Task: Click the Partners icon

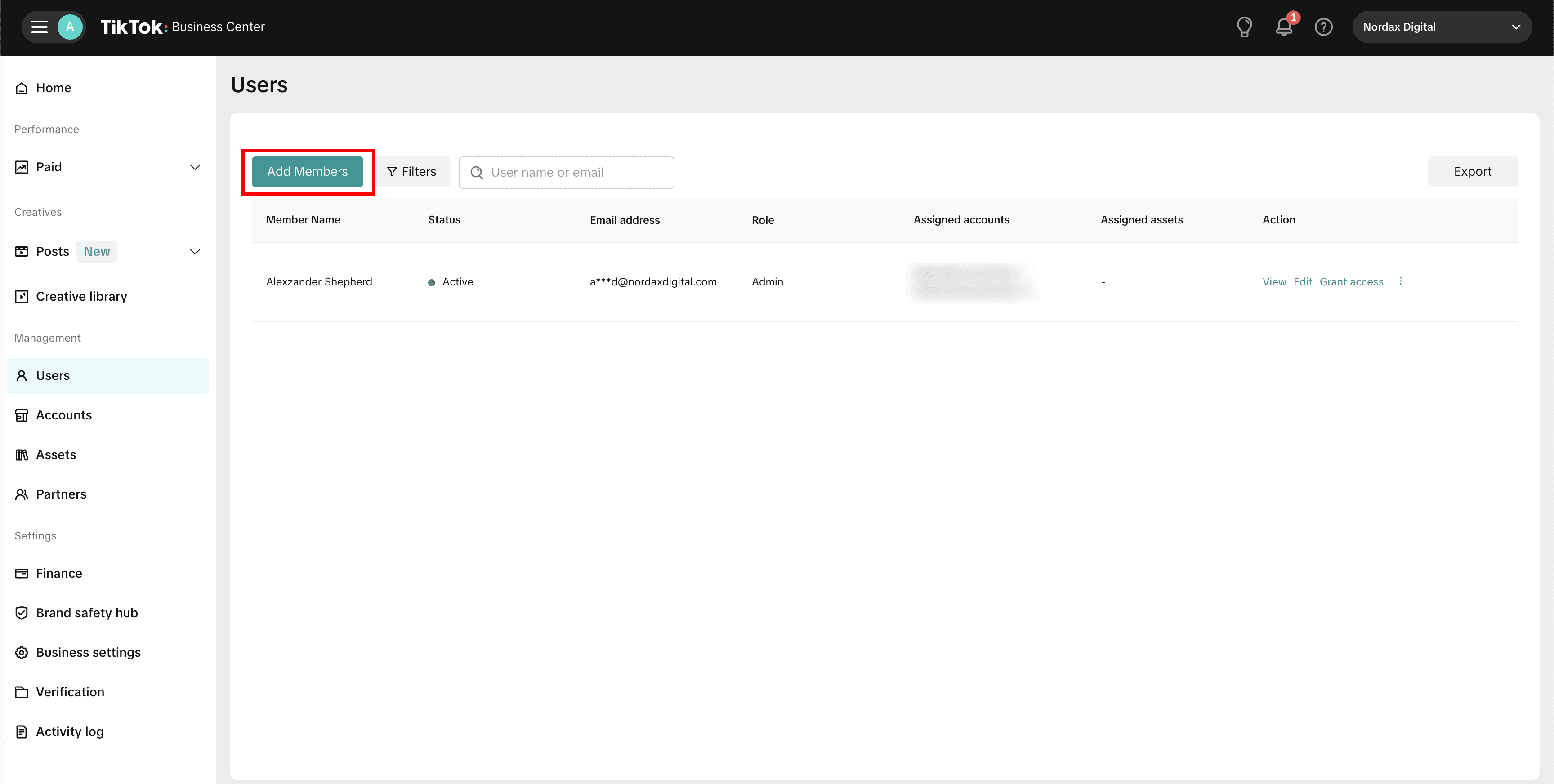Action: [x=22, y=494]
